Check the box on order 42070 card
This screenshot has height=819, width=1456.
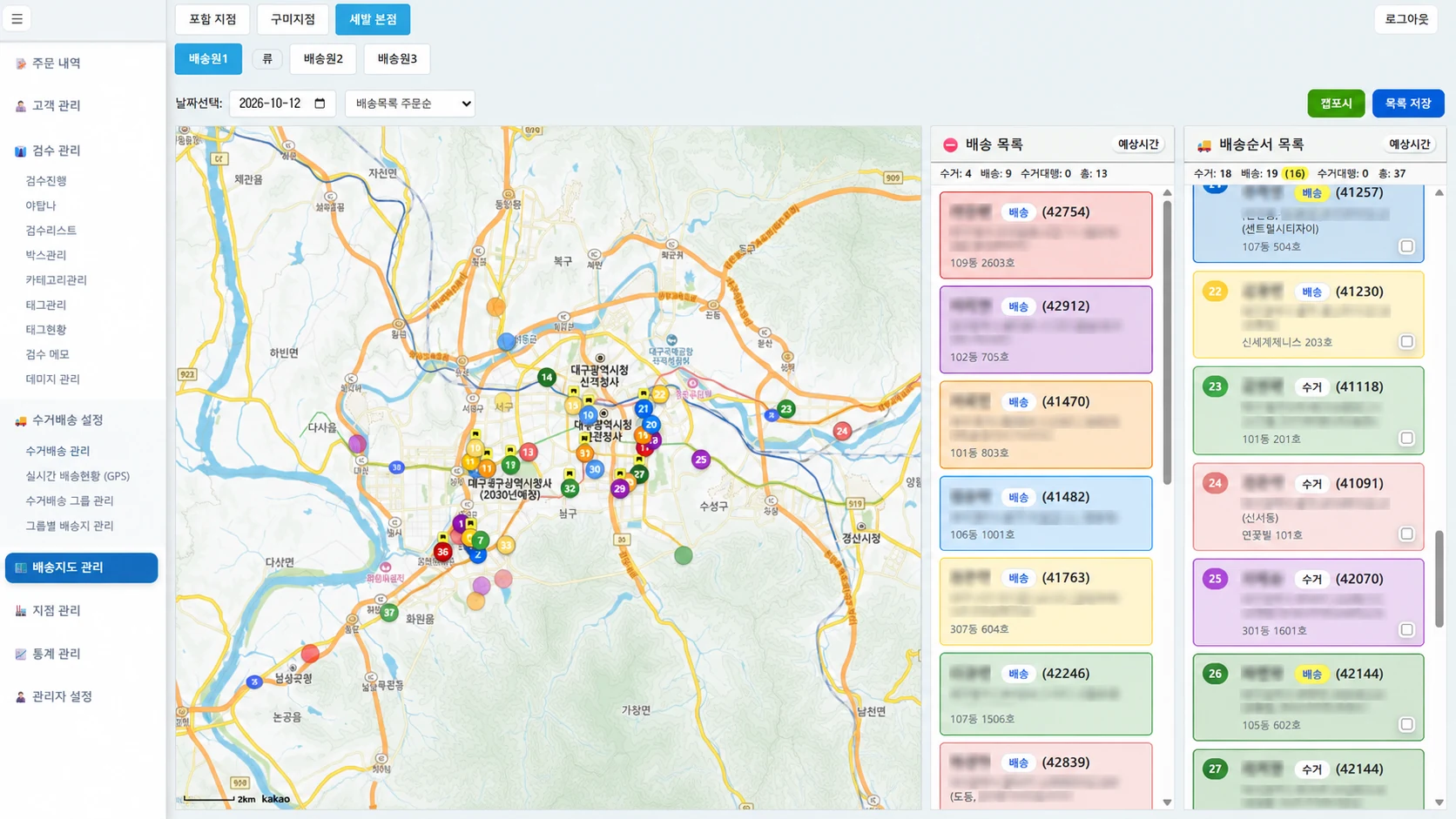[1406, 629]
